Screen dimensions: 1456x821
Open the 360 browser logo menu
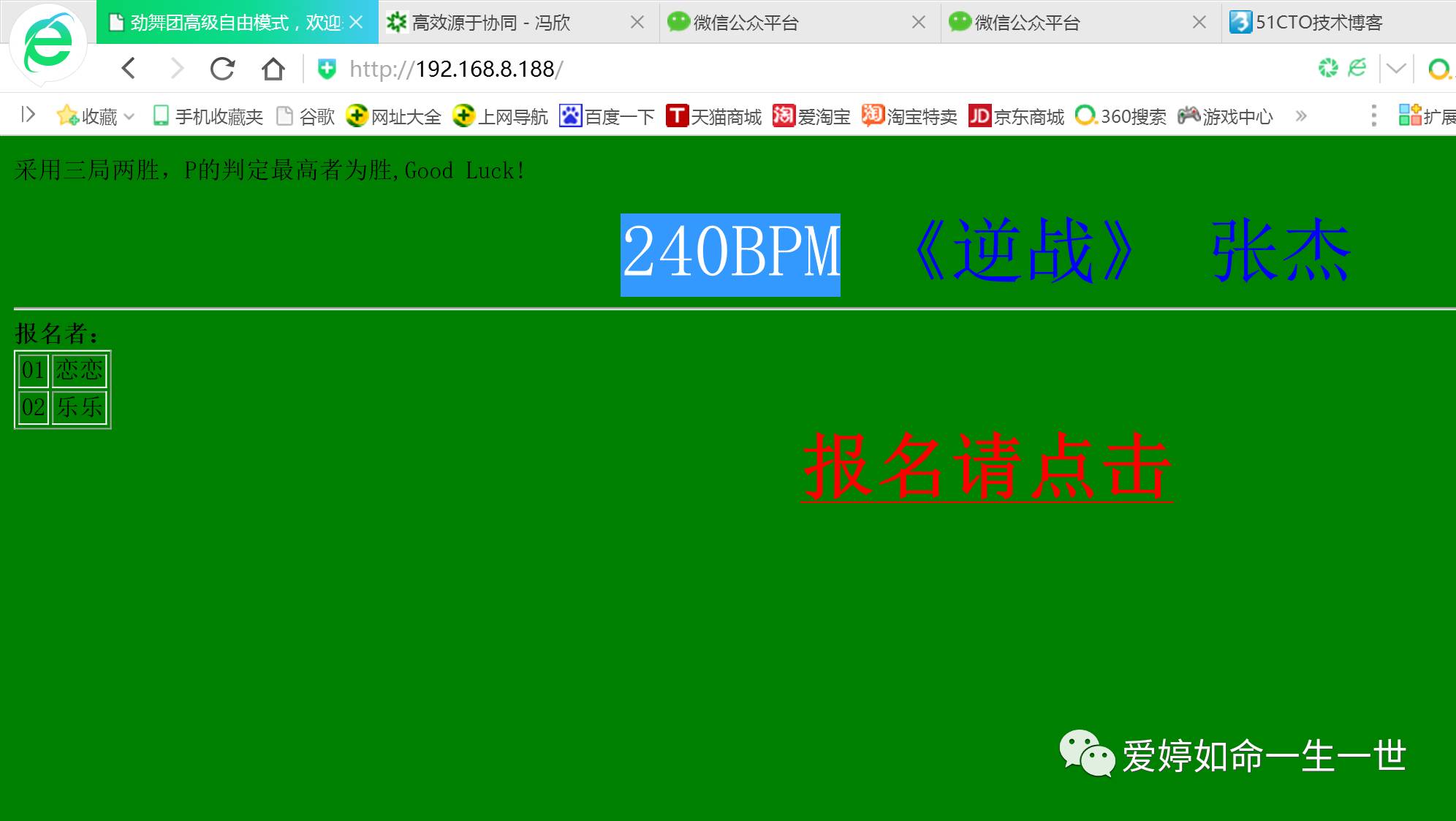(48, 44)
